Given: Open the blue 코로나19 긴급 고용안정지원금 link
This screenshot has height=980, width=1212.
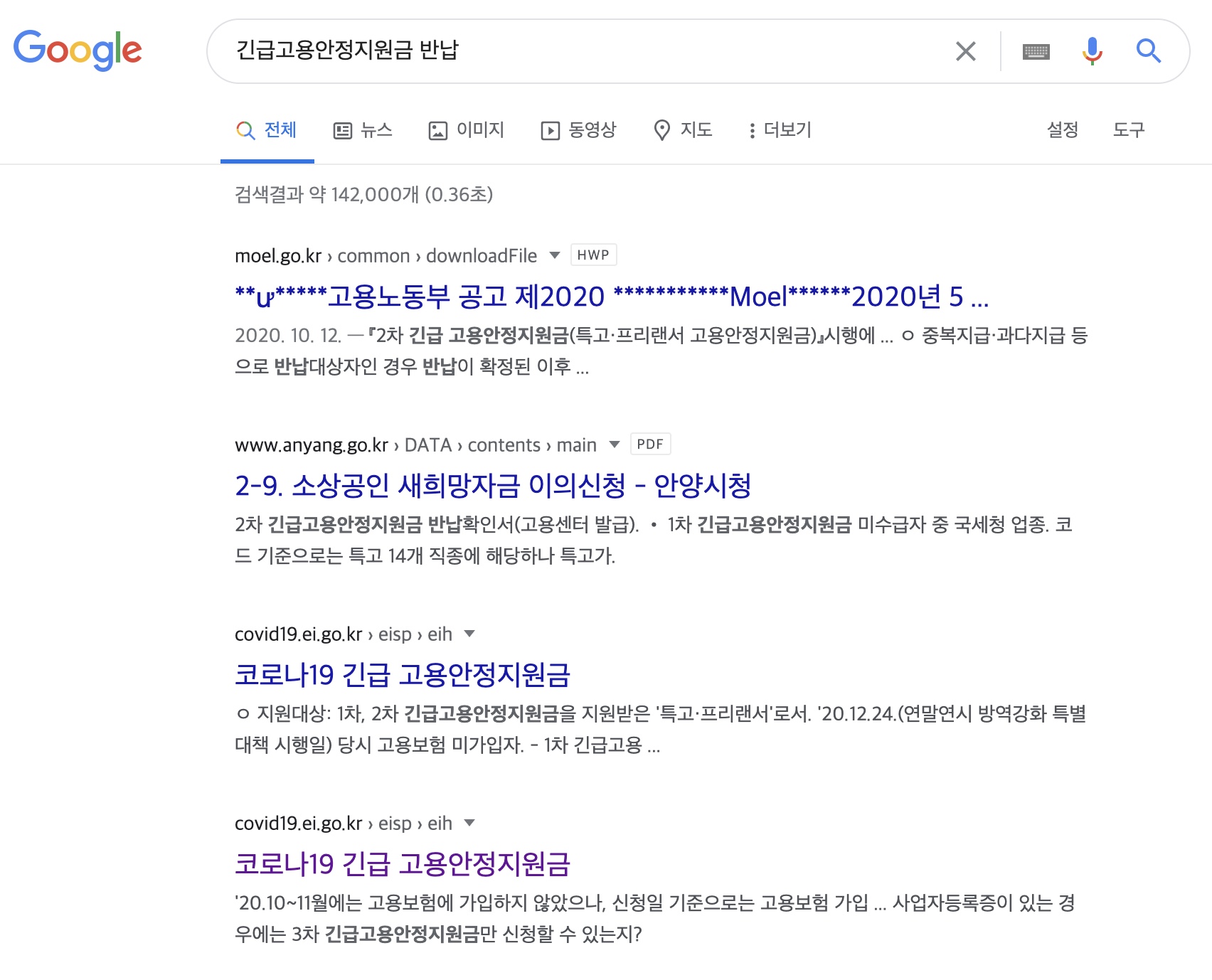Looking at the screenshot, I should point(403,675).
